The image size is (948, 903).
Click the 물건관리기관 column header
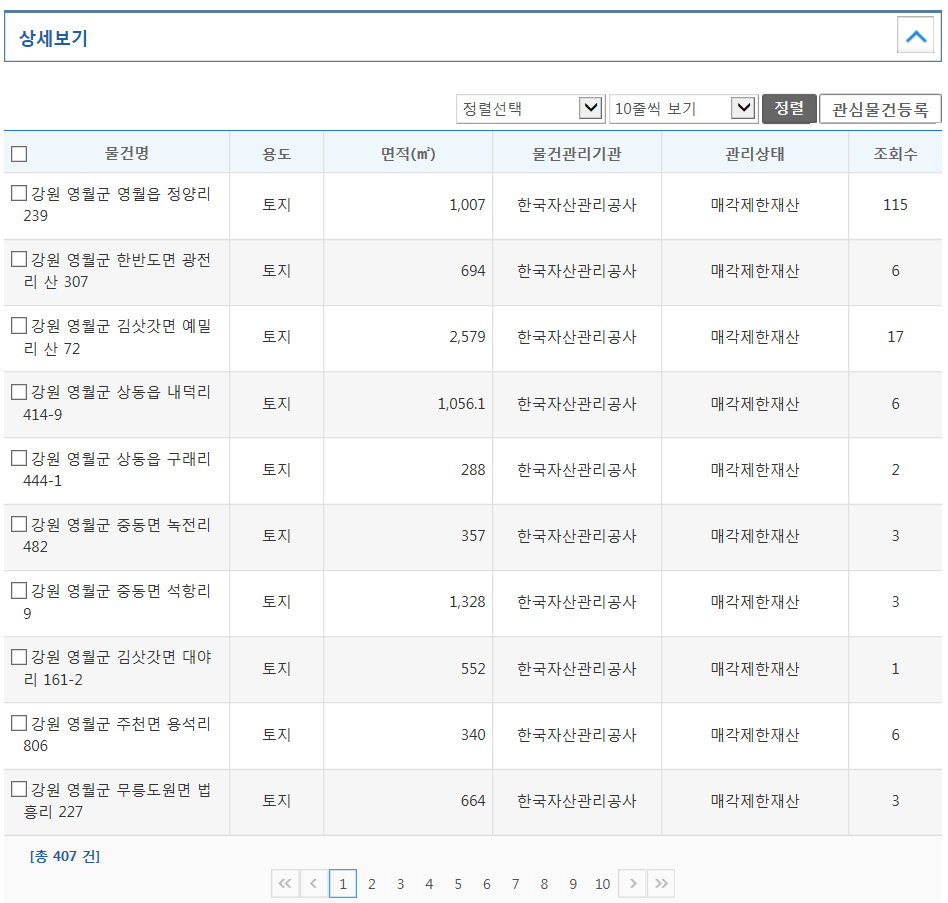tap(577, 154)
